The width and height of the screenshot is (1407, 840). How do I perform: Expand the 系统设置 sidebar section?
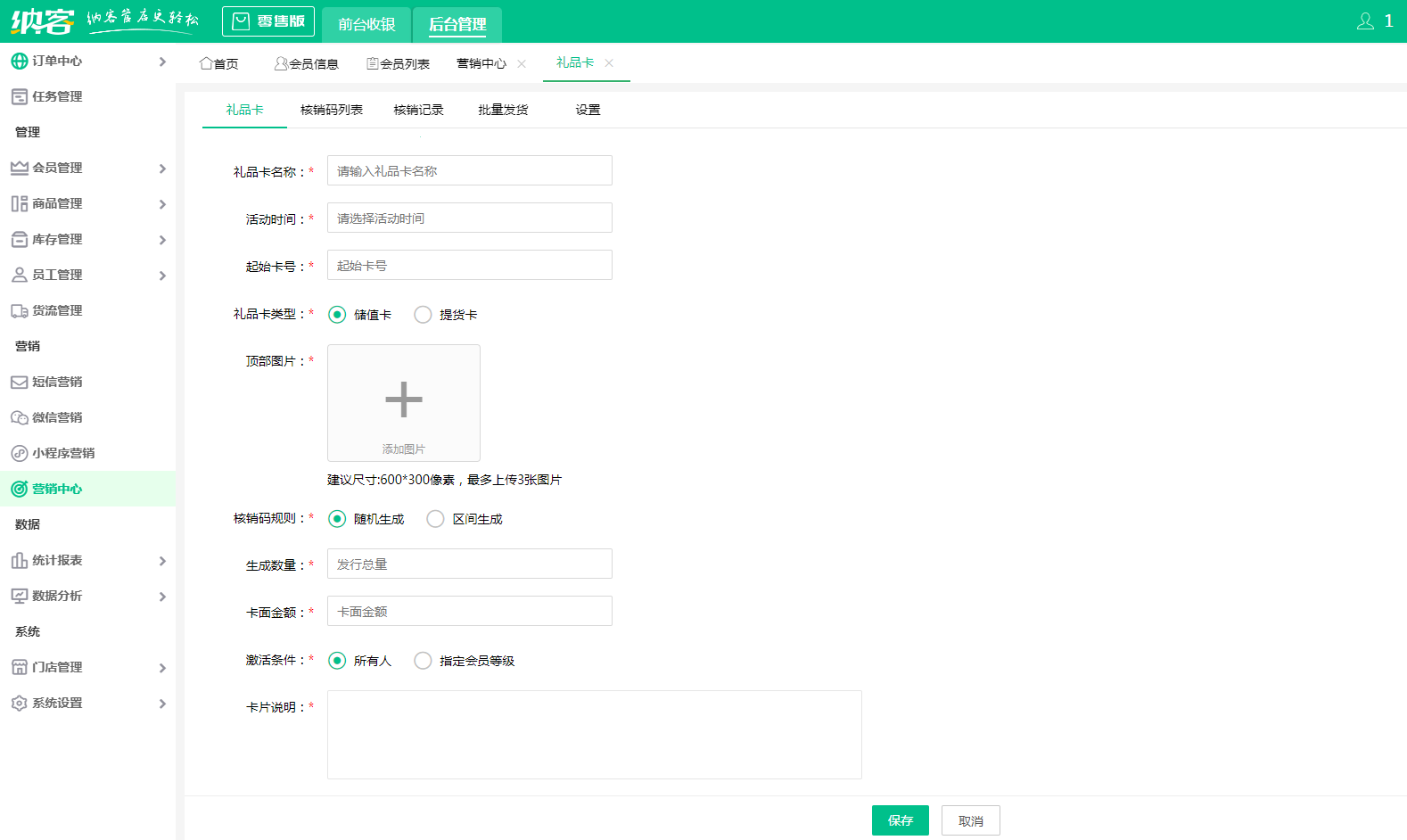tap(162, 704)
